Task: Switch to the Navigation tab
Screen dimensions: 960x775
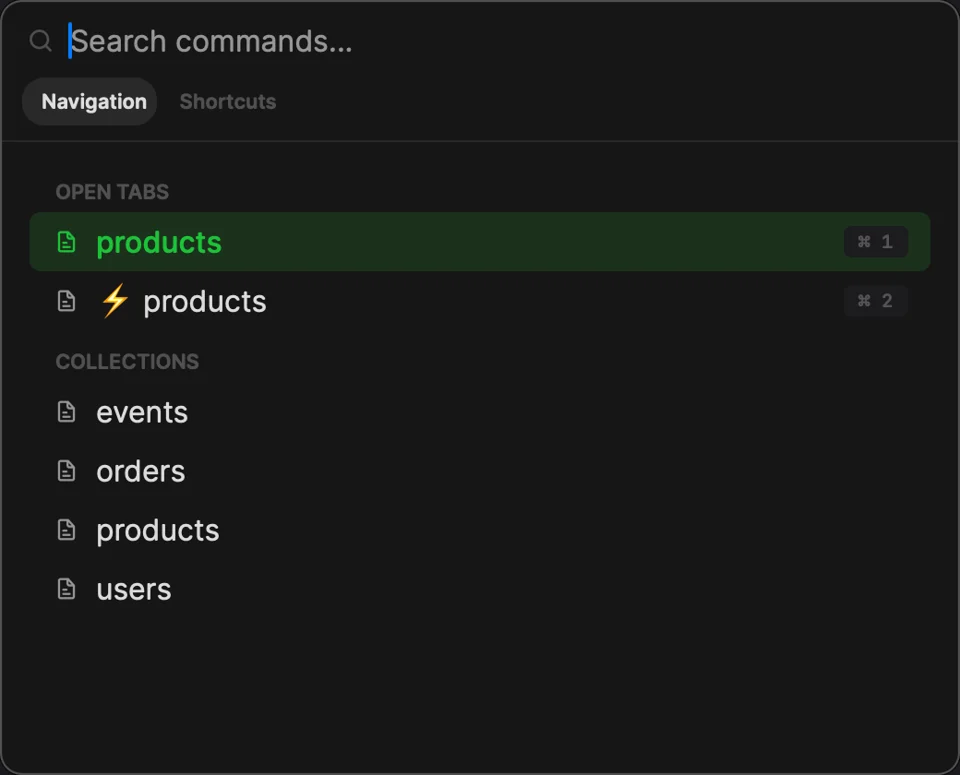Action: [89, 102]
